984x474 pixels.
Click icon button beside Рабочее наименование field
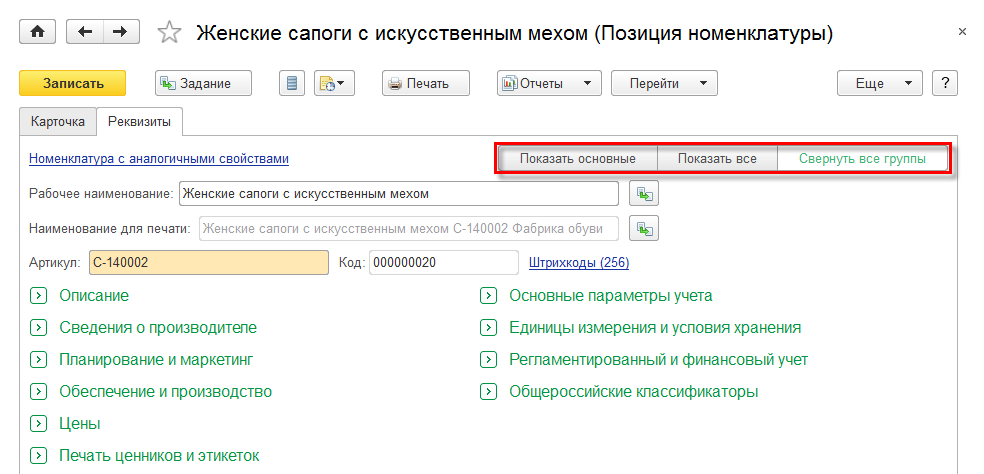pos(643,193)
